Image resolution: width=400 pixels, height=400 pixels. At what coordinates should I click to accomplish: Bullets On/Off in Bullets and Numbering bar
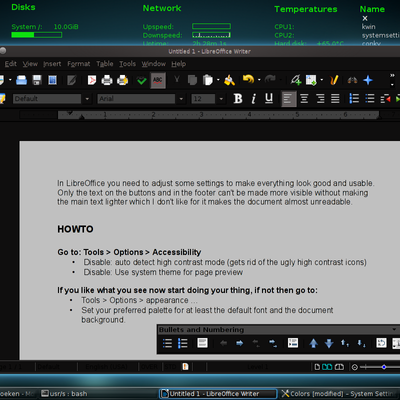(167, 343)
